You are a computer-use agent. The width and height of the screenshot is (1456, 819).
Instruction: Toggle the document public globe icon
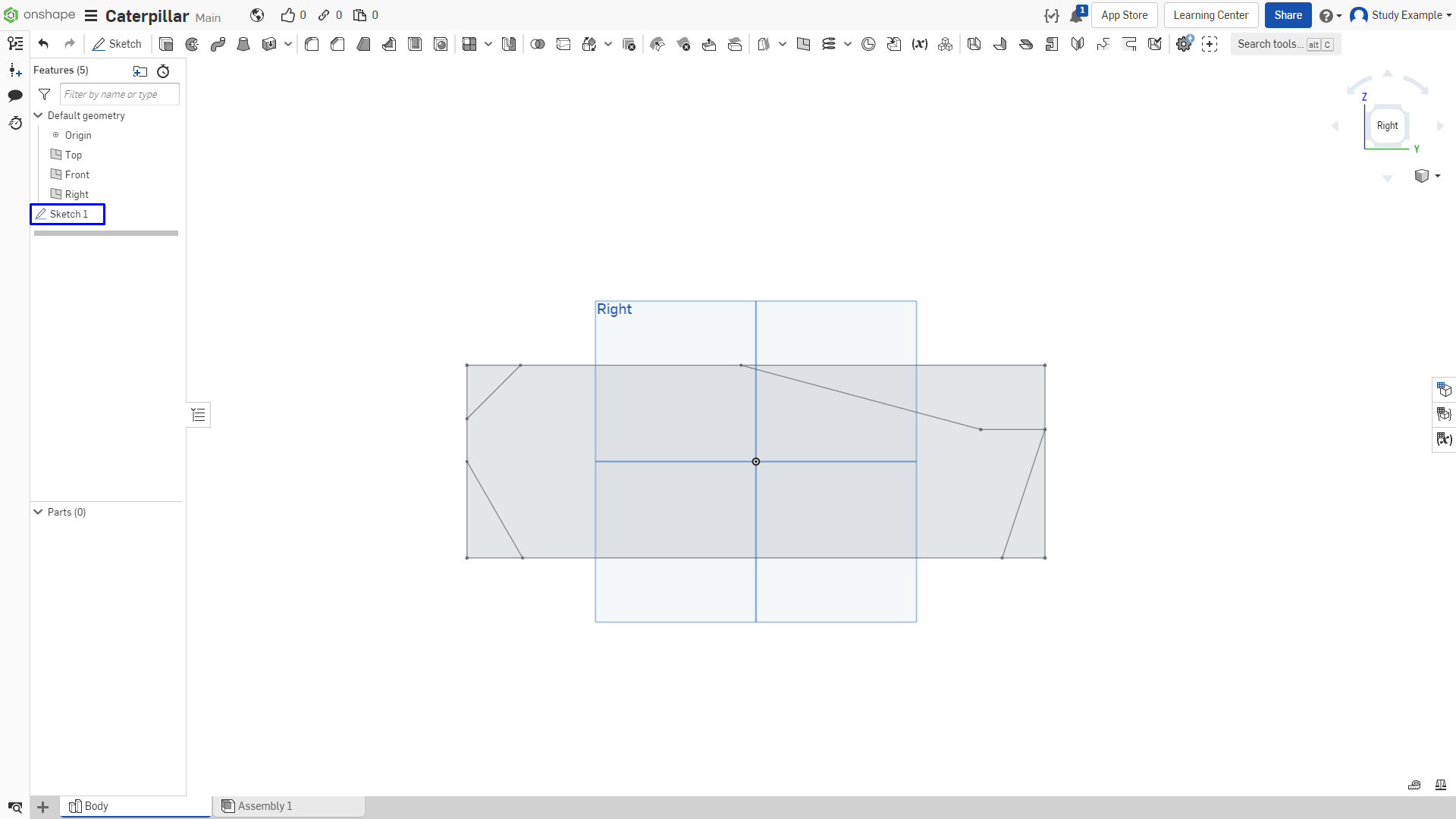click(x=257, y=15)
